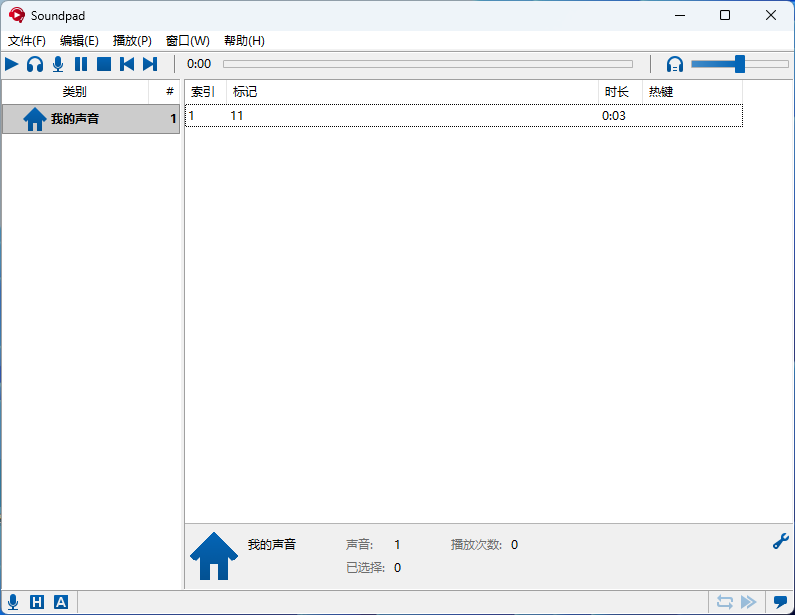Open the 帮助(H) menu
The width and height of the screenshot is (795, 615).
point(244,41)
